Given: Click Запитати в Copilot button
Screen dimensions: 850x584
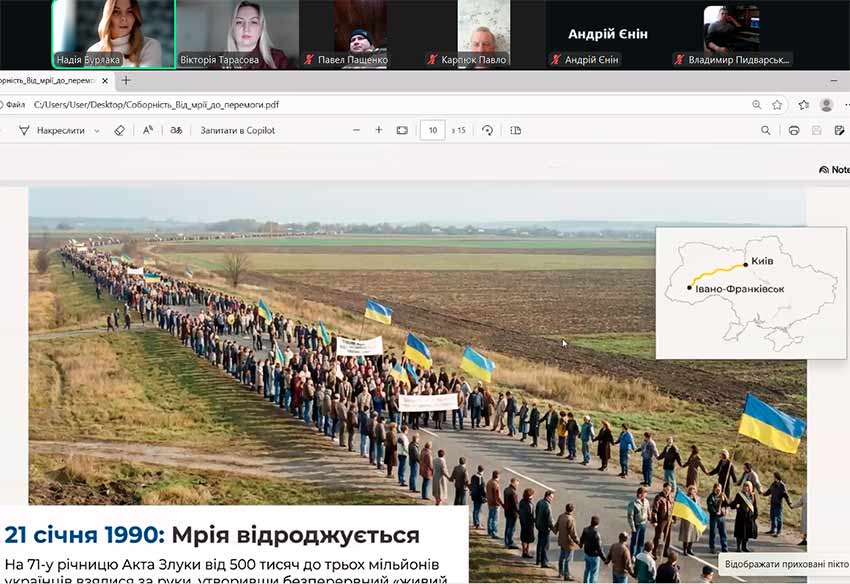Looking at the screenshot, I should pyautogui.click(x=238, y=130).
